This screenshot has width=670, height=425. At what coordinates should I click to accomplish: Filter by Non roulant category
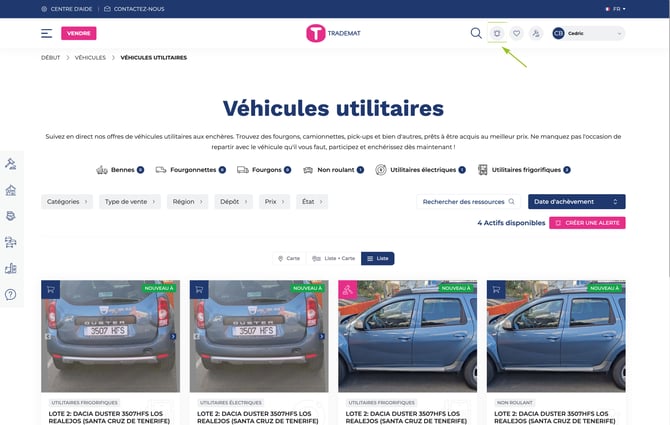[x=333, y=170]
